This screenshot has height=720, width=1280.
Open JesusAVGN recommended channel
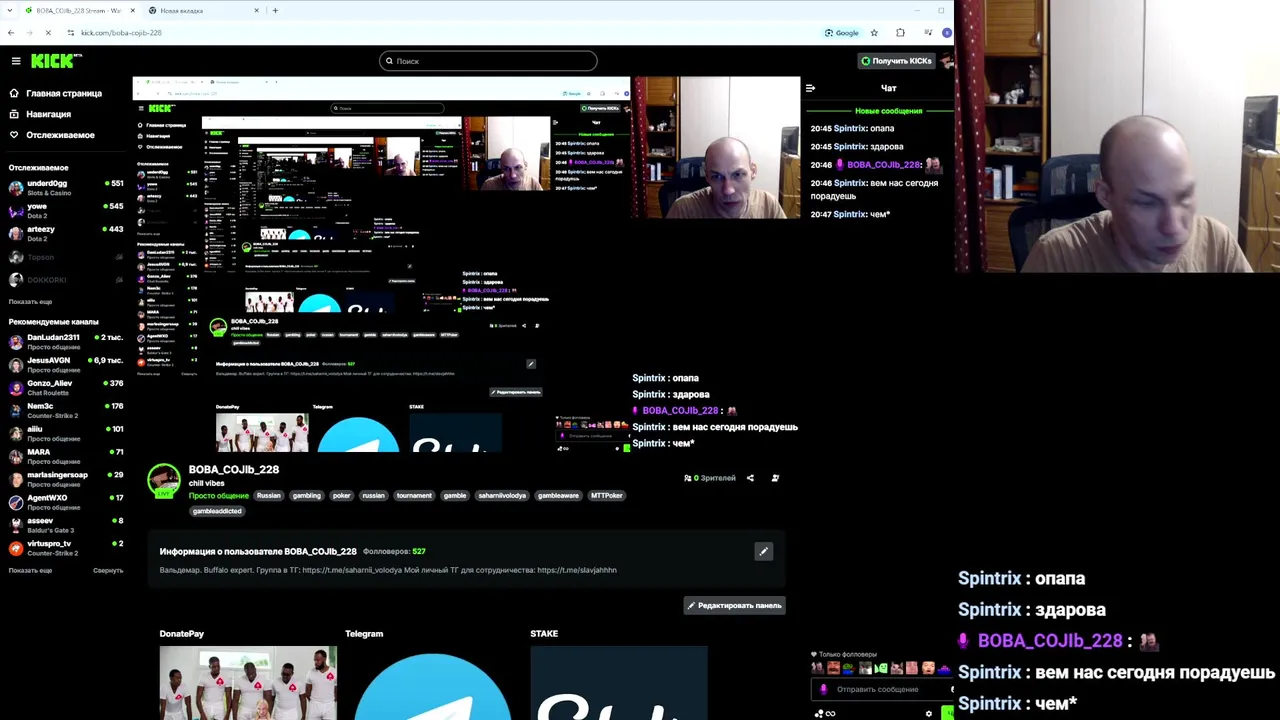point(65,364)
